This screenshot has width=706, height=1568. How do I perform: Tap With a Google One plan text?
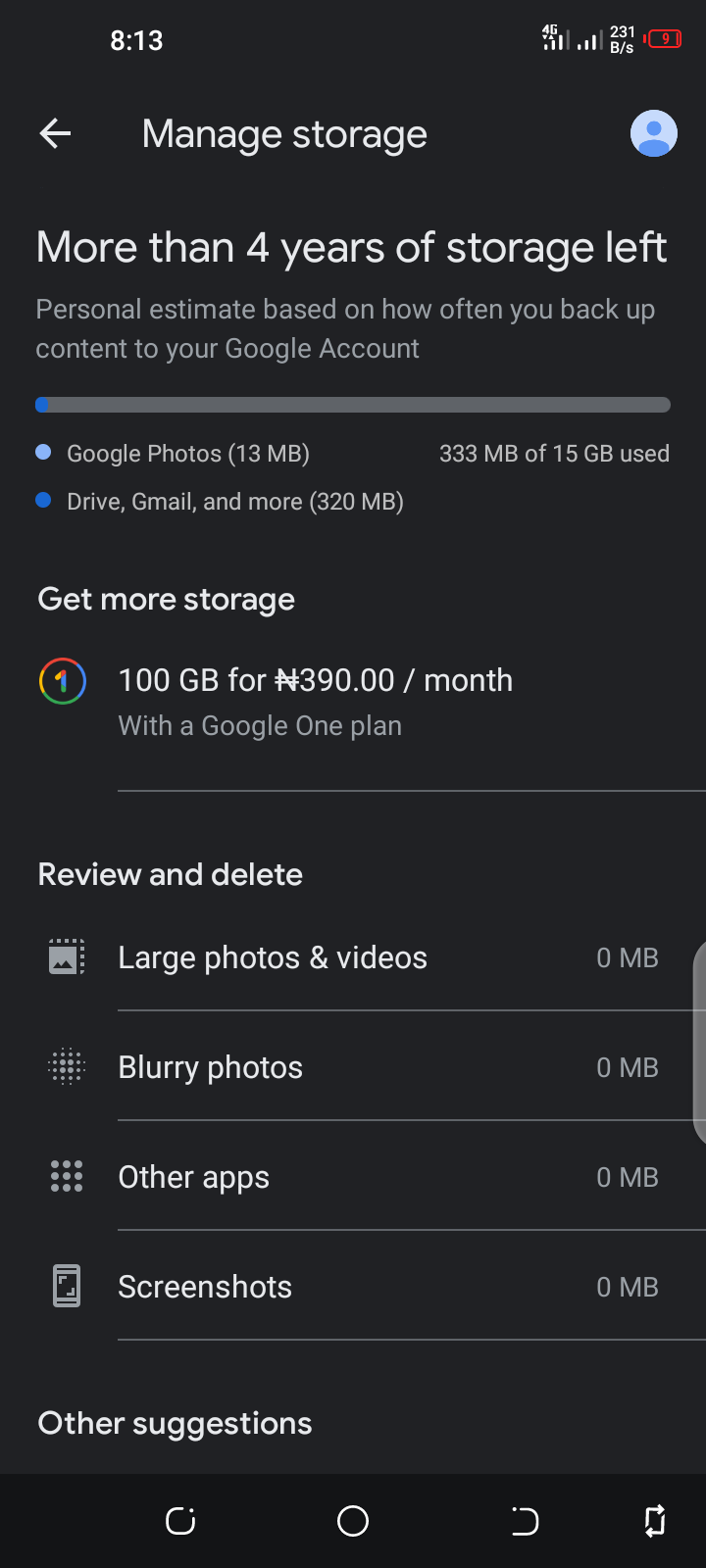[x=260, y=726]
